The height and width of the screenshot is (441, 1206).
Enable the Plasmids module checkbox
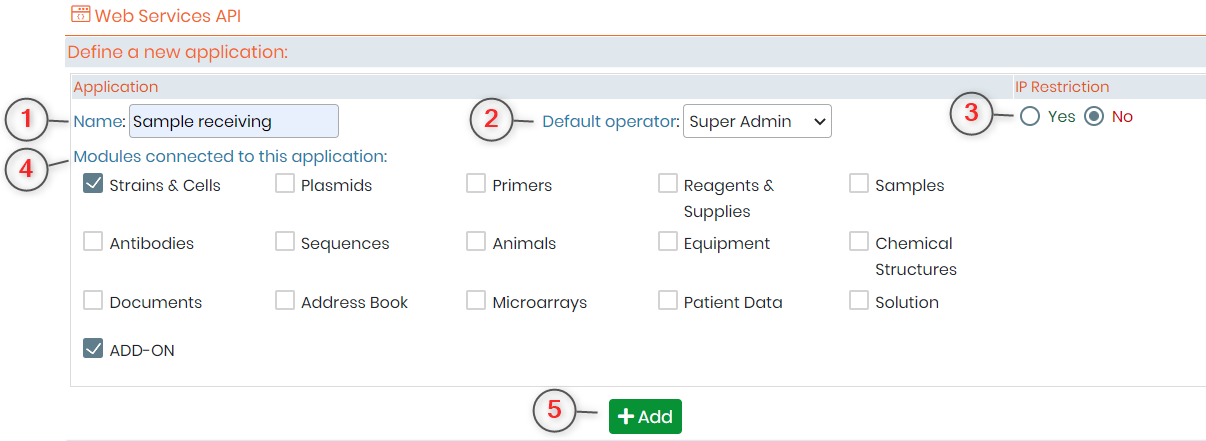285,184
